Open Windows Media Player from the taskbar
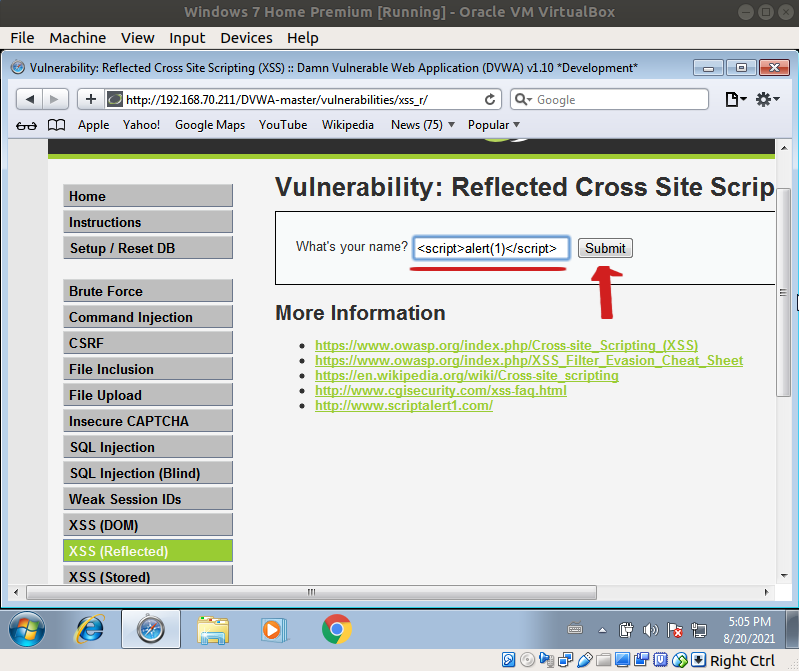The image size is (799, 671). [274, 630]
